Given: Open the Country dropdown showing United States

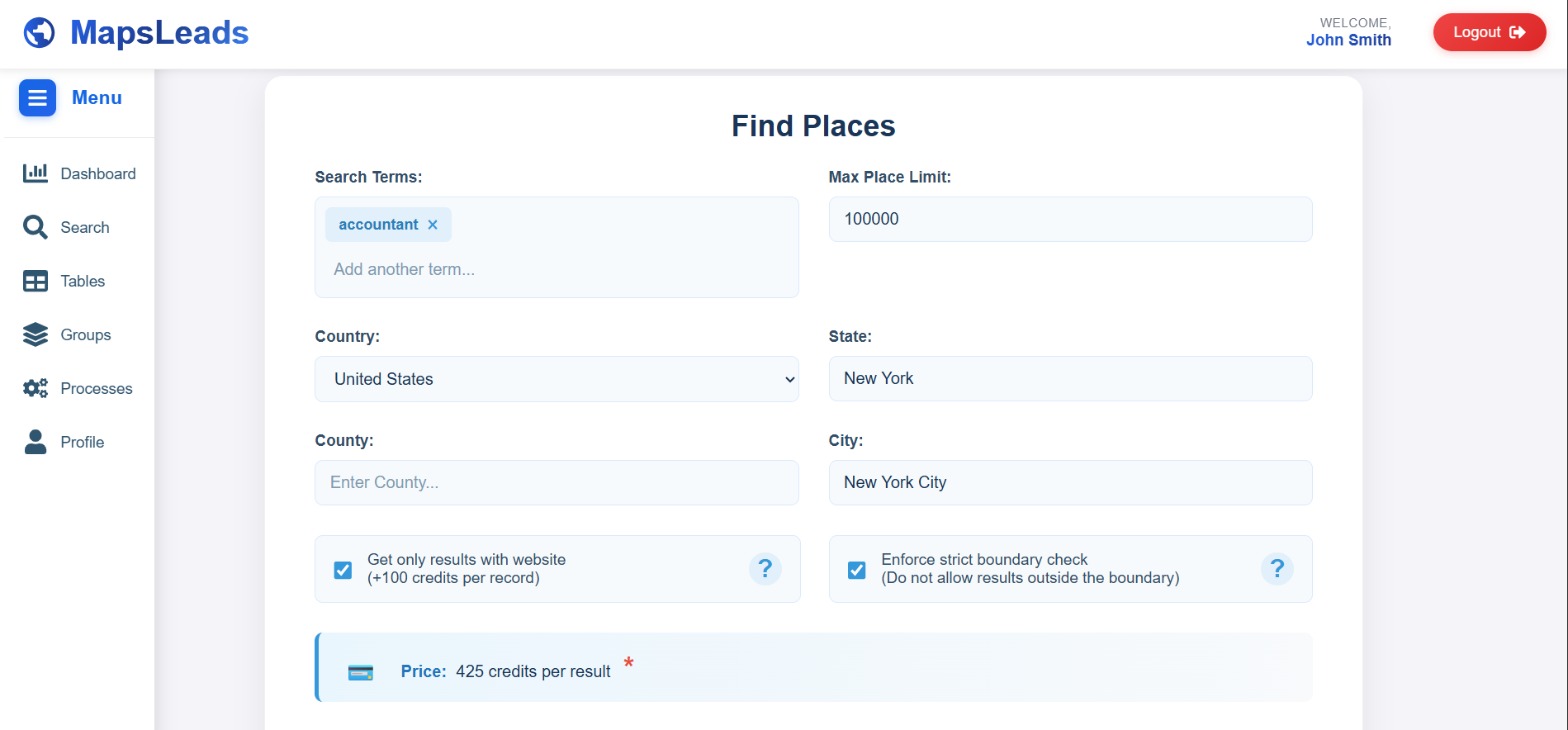Looking at the screenshot, I should (x=557, y=379).
